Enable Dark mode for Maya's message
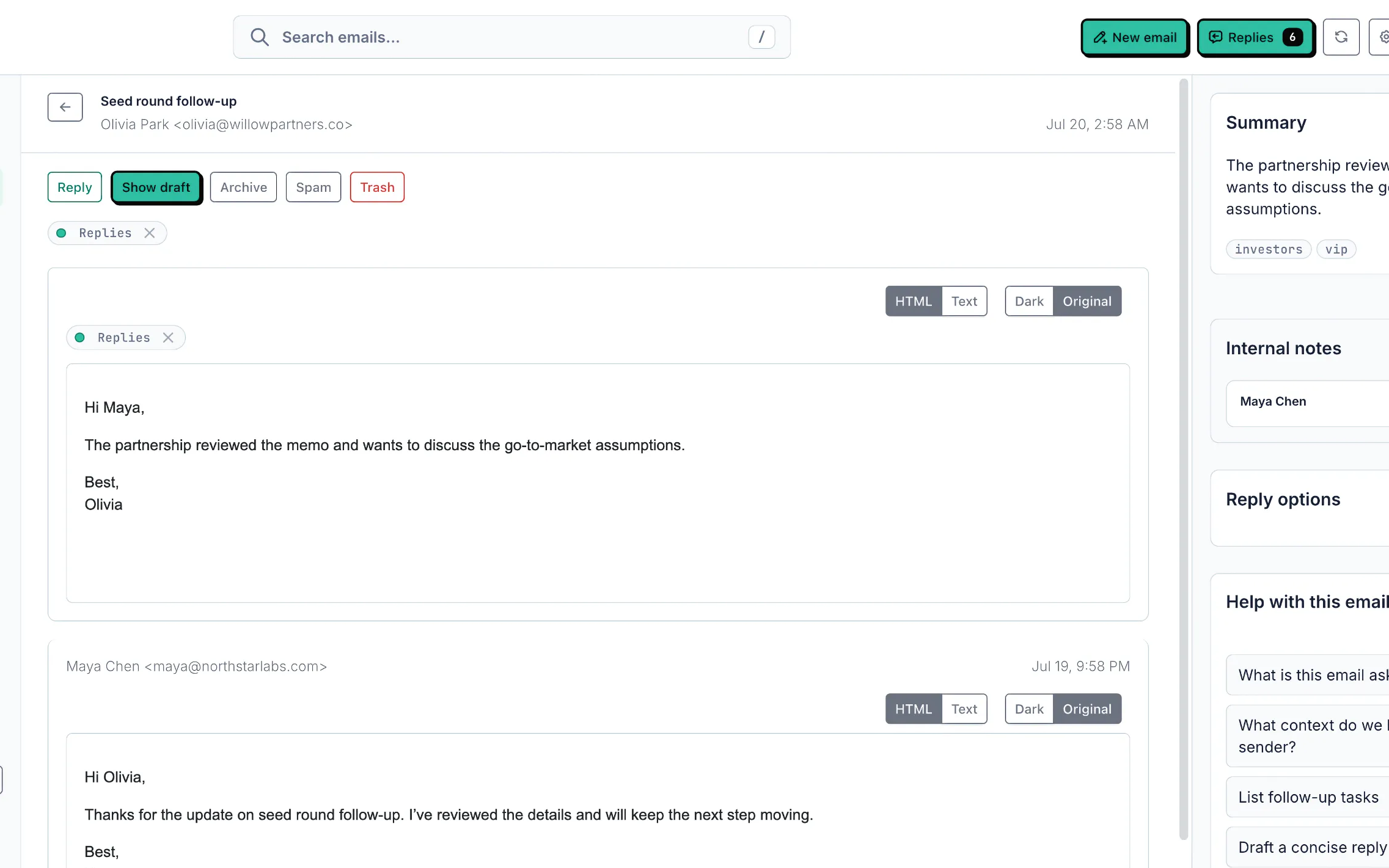Viewport: 1389px width, 868px height. click(x=1029, y=709)
